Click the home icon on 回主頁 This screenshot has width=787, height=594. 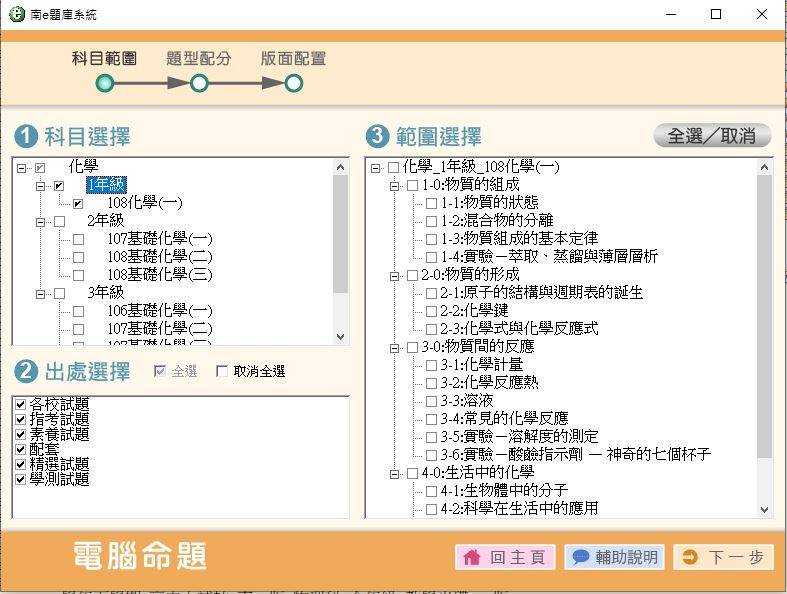point(471,557)
